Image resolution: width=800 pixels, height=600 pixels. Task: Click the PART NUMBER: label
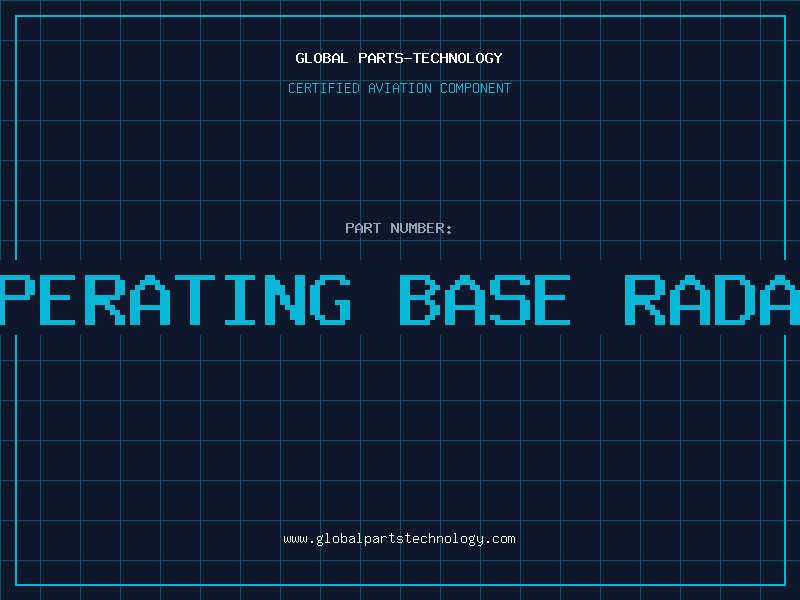pos(399,228)
